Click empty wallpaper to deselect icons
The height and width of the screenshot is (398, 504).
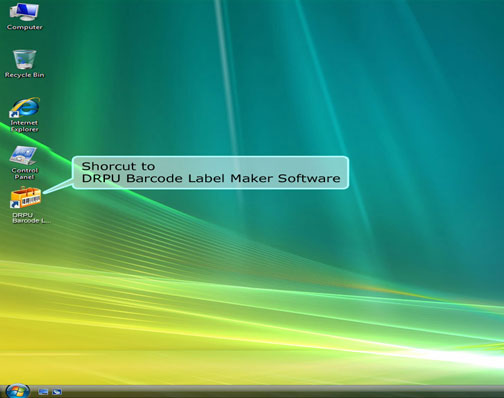300,100
